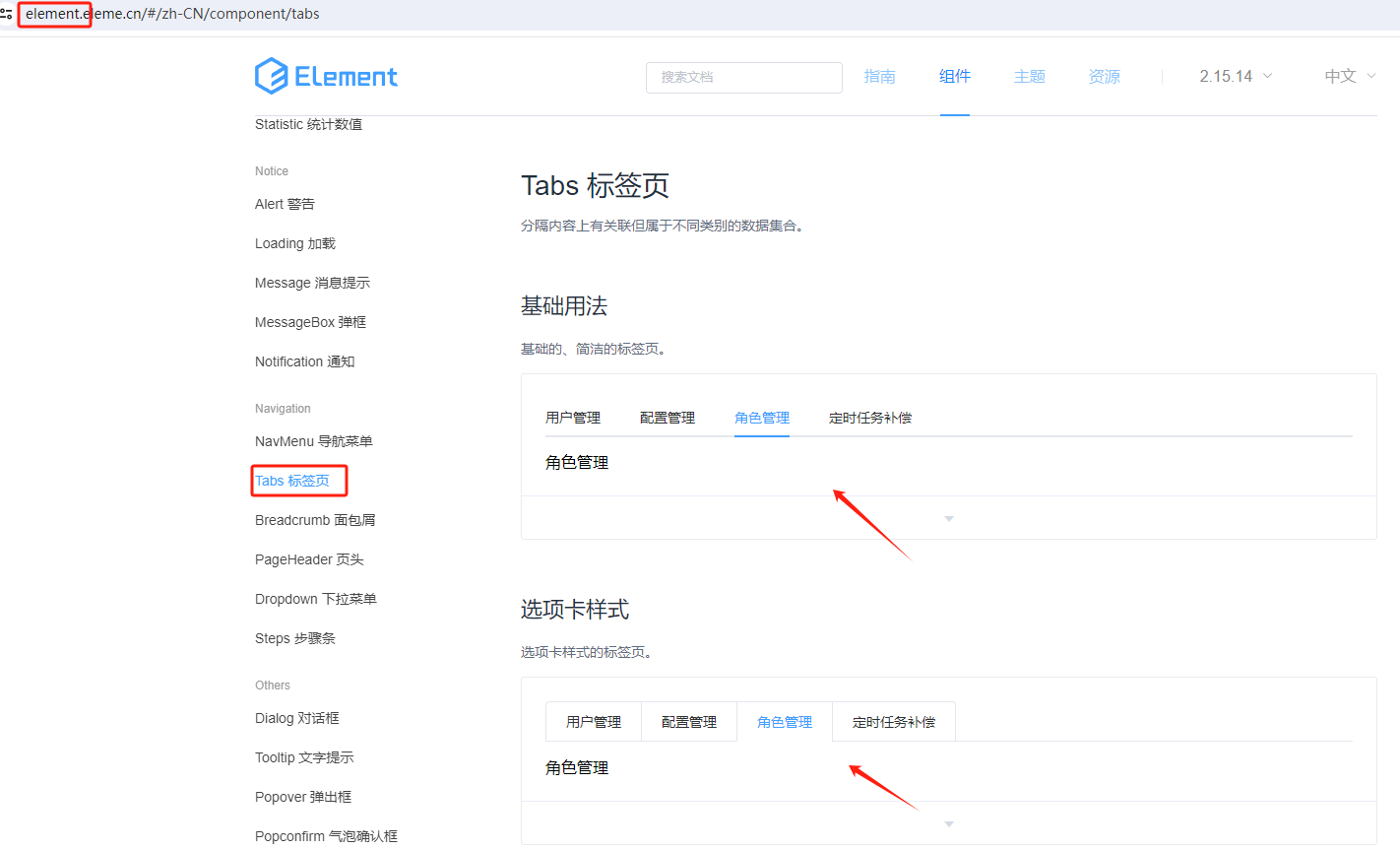1400x850 pixels.
Task: Open Alert 警告 component page
Action: (x=285, y=204)
